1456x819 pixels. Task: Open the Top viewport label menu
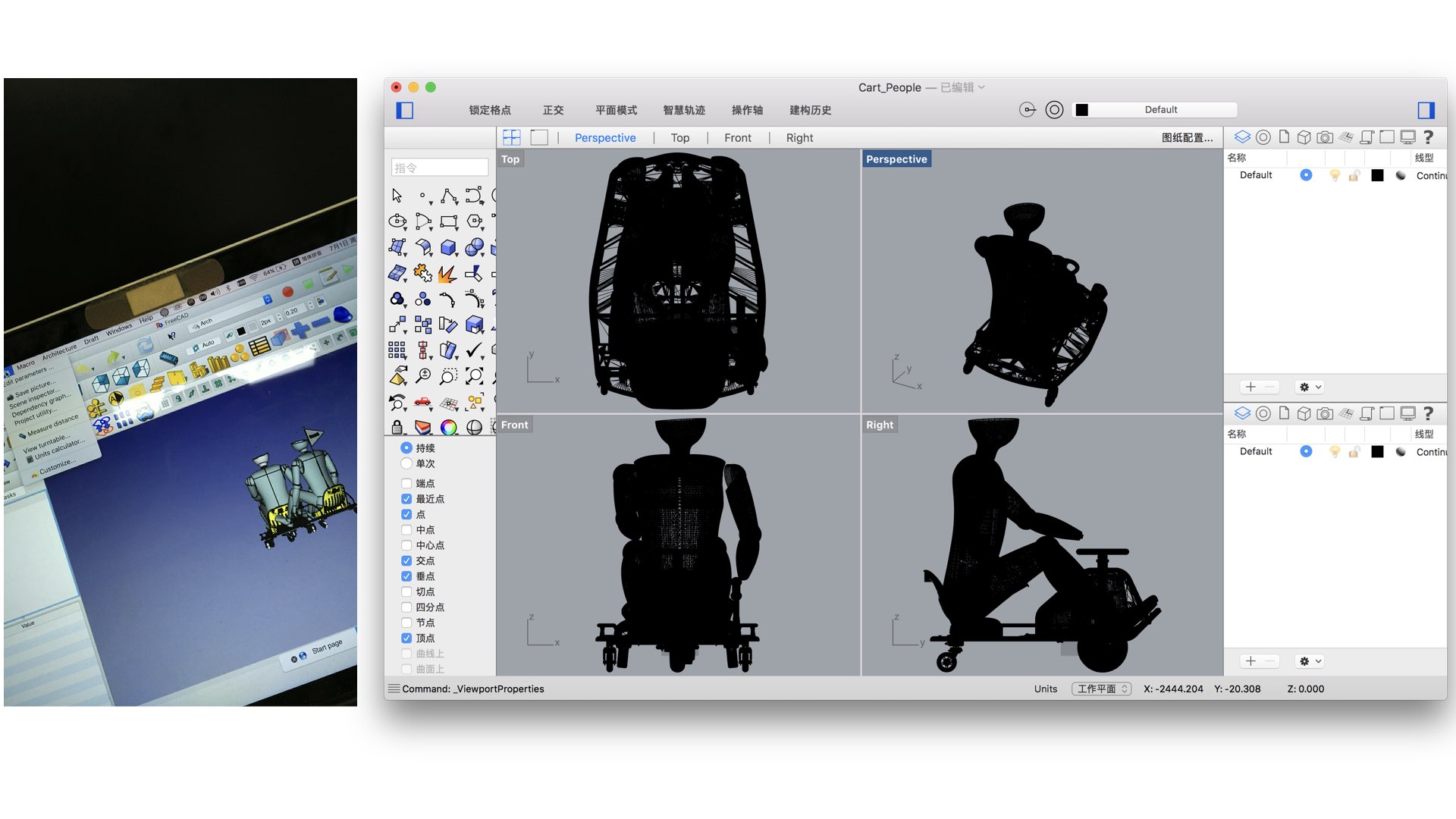click(510, 159)
